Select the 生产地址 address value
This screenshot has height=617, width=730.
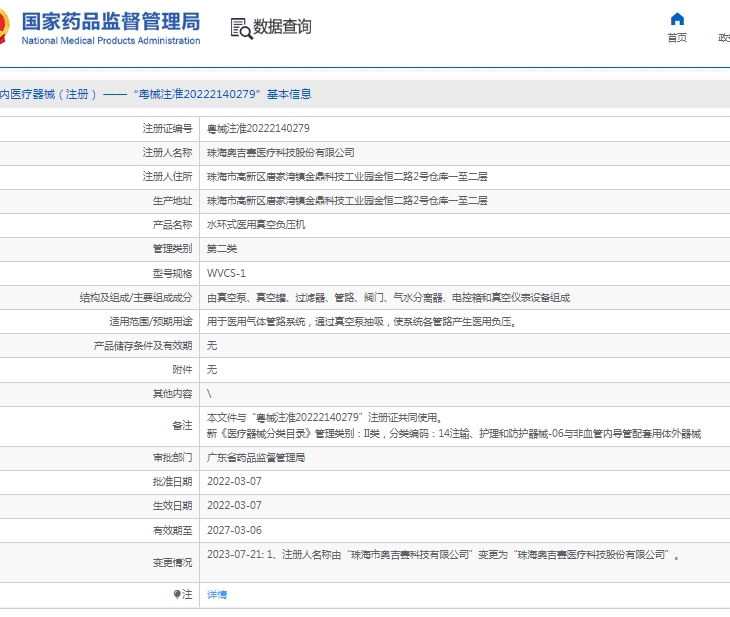pyautogui.click(x=347, y=201)
